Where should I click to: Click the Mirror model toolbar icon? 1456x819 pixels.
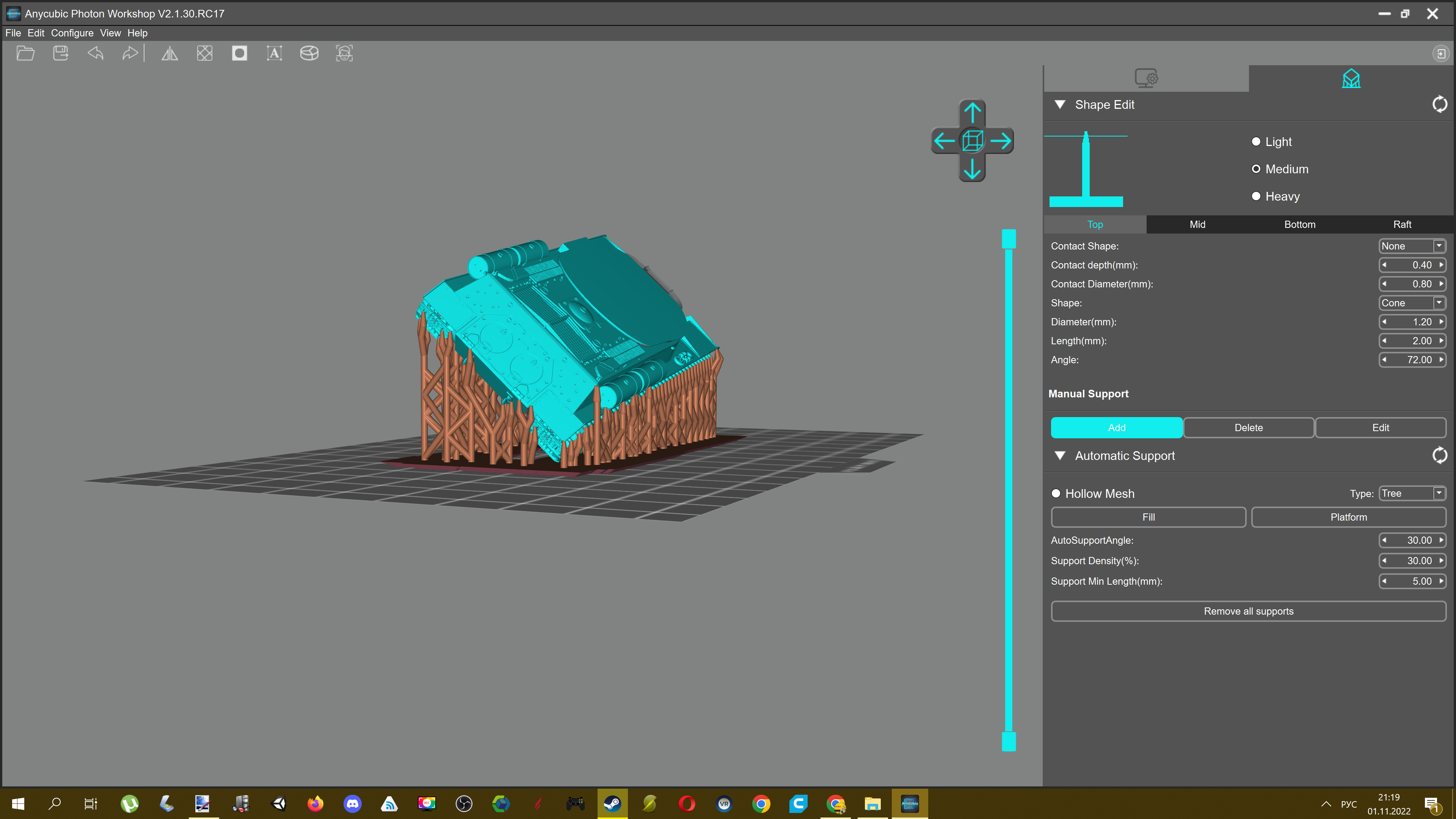[169, 54]
